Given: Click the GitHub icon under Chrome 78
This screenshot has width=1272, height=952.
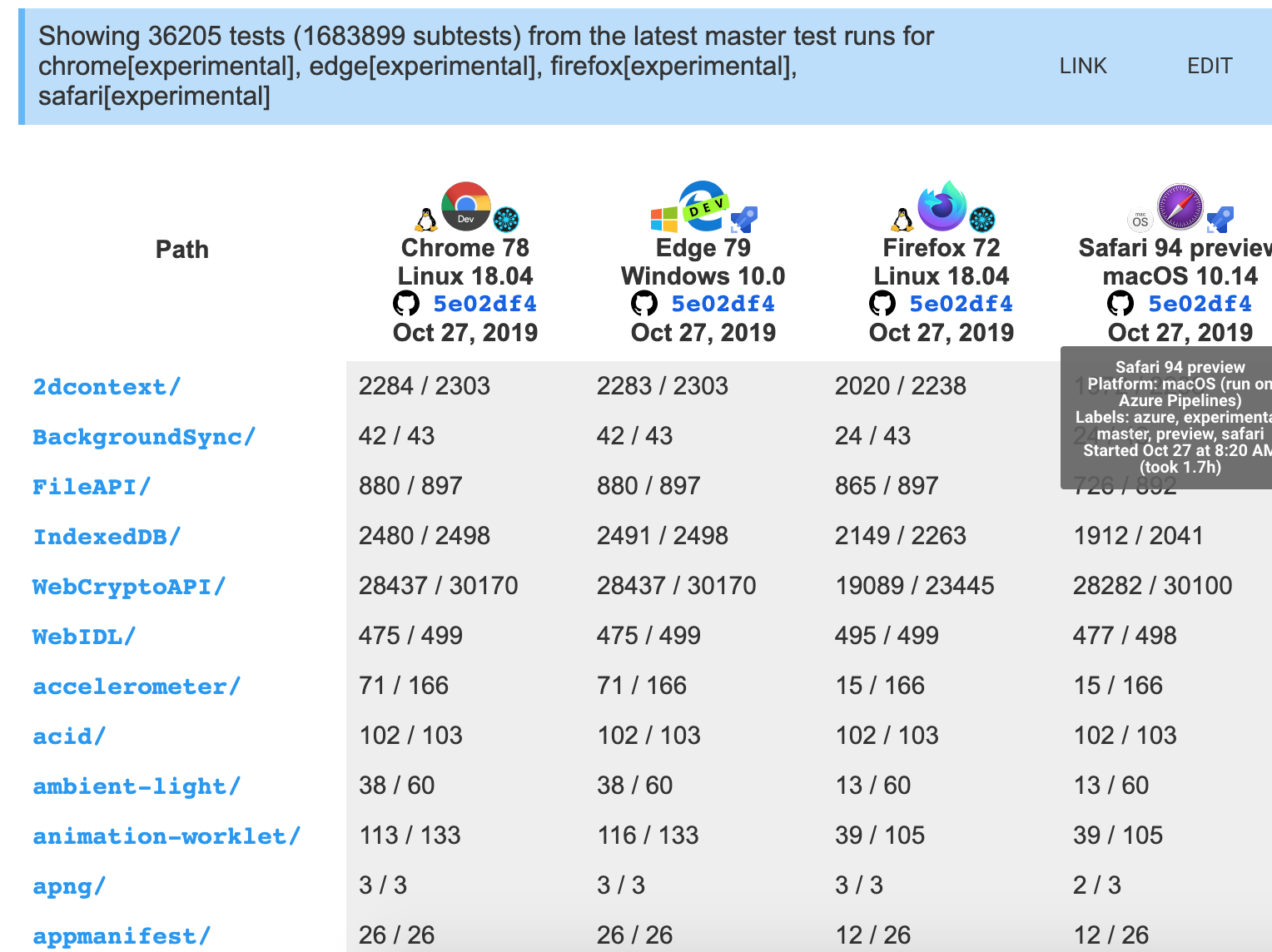Looking at the screenshot, I should pos(406,304).
